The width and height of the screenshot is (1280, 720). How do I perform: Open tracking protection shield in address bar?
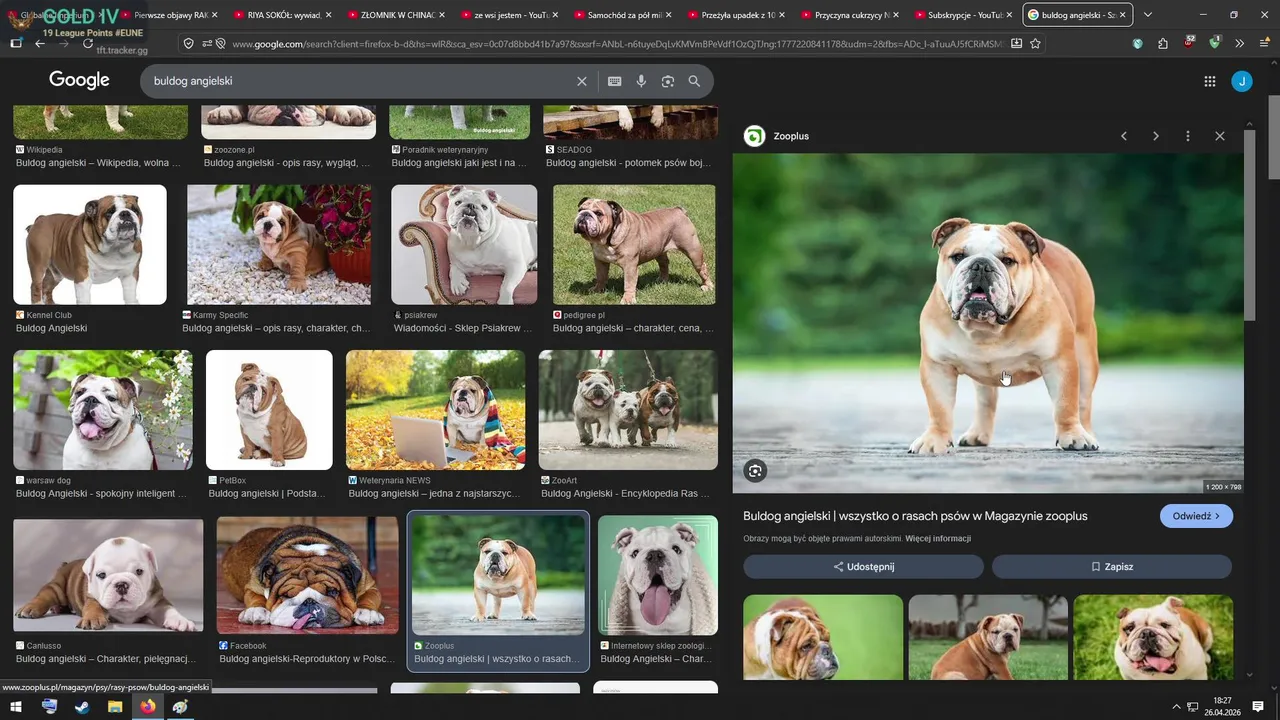tap(188, 43)
